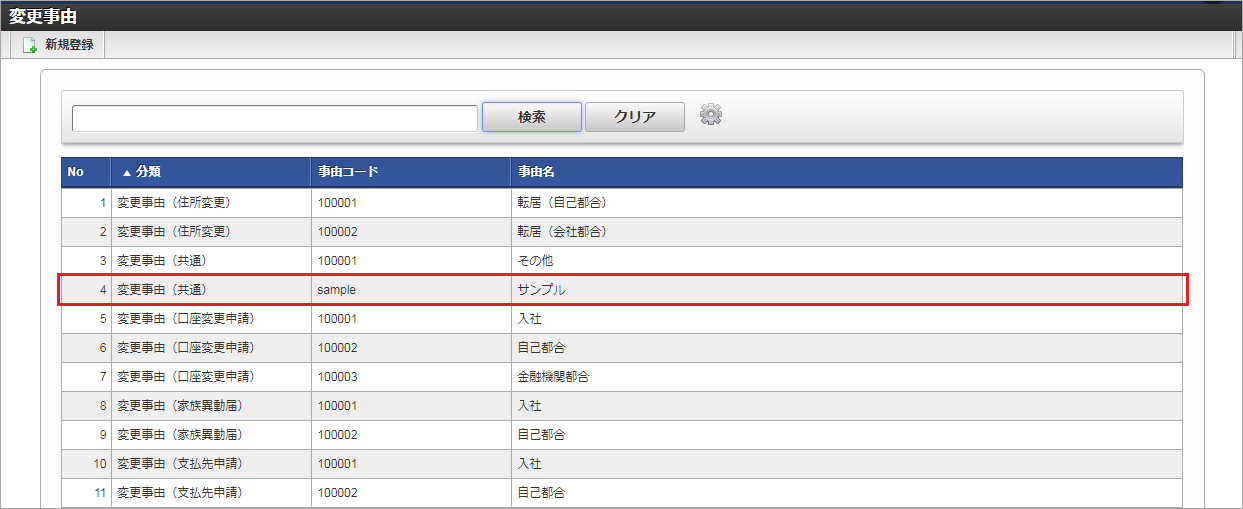Click 変更事由（共通） in row 3
Image resolution: width=1243 pixels, height=509 pixels.
point(162,260)
